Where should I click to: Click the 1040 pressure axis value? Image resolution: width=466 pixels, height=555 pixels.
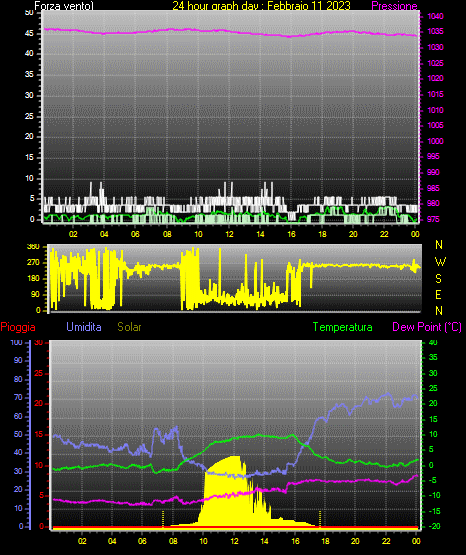pos(435,16)
